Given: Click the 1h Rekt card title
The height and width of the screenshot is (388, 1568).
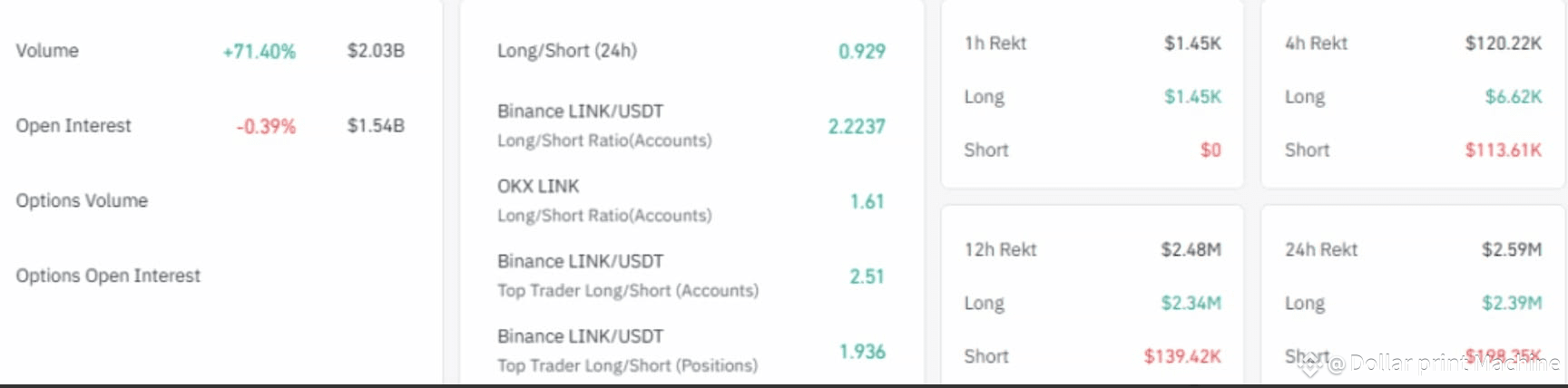Looking at the screenshot, I should pos(995,44).
